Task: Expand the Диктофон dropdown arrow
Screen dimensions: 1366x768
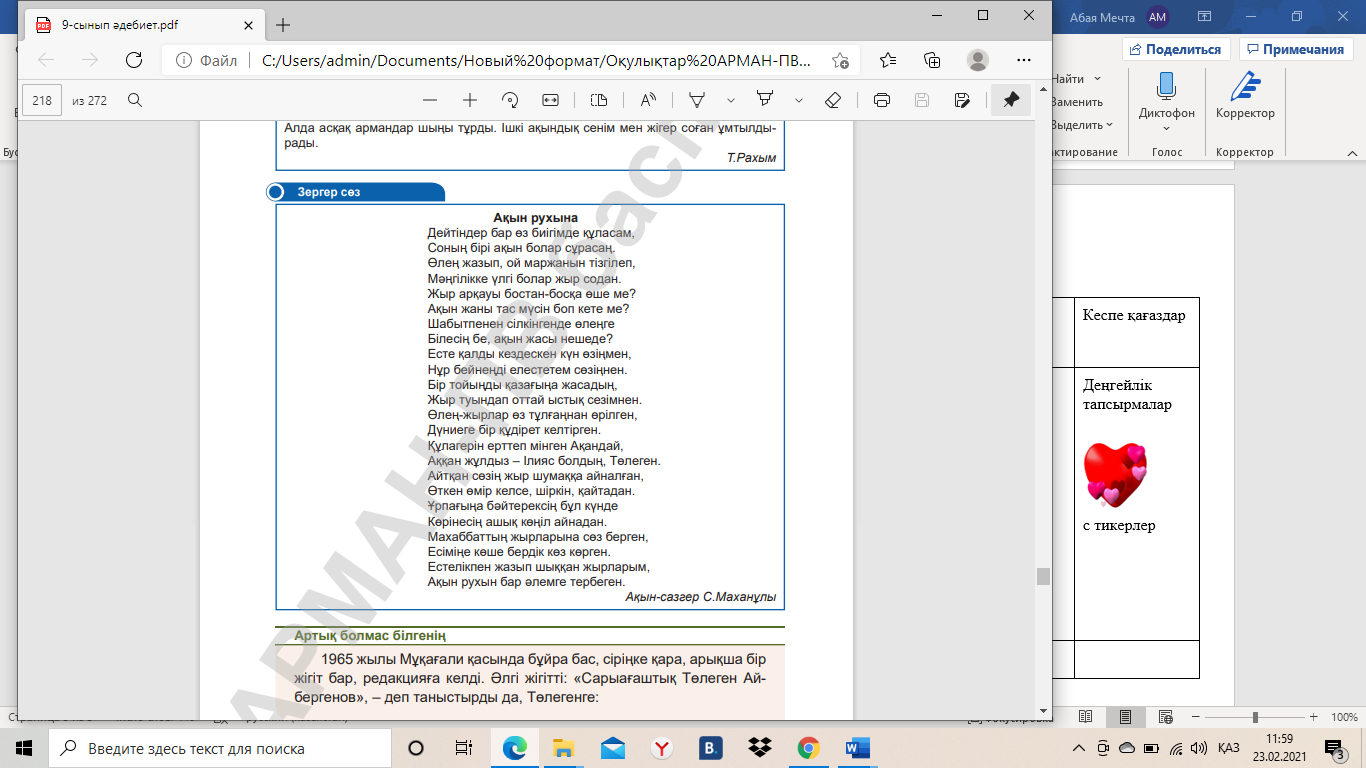Action: [1166, 128]
